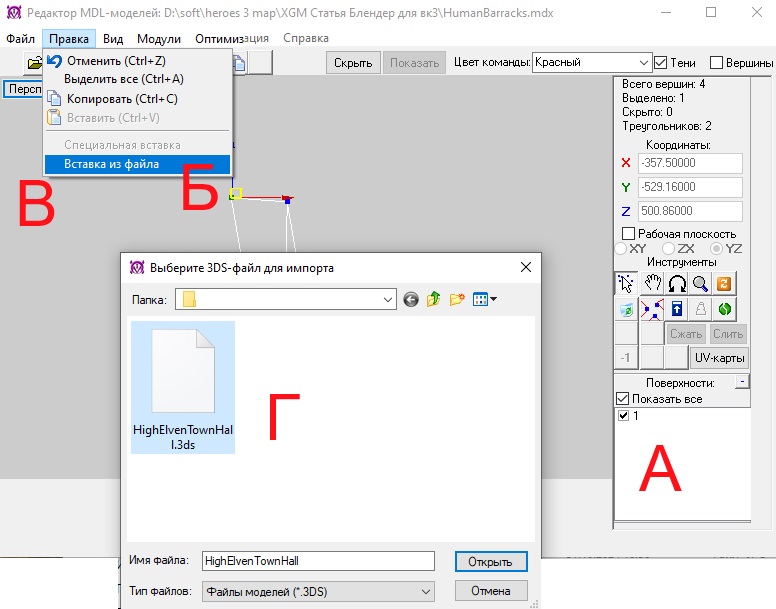
Task: Click the editor's title bar app icon
Action: tap(14, 12)
